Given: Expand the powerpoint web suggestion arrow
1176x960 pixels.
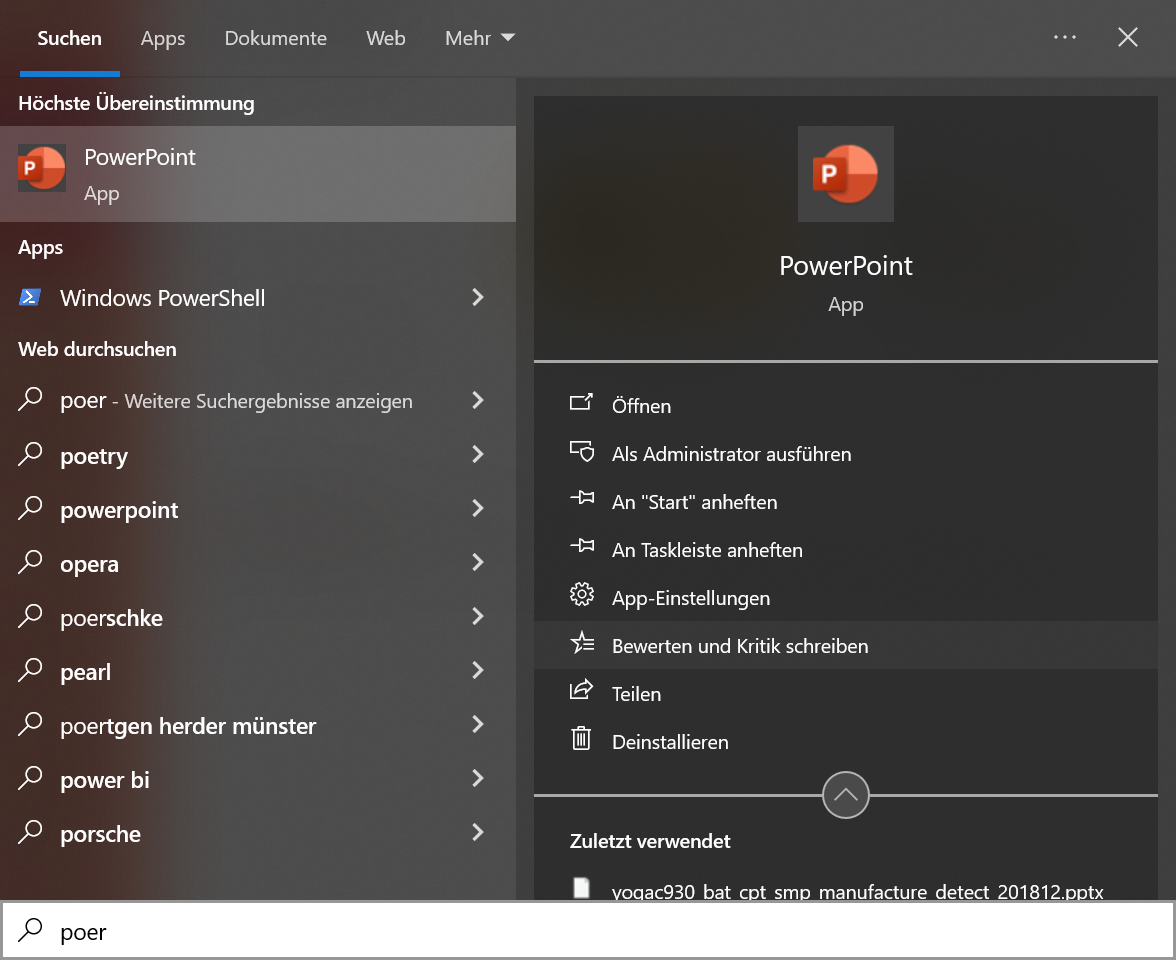Looking at the screenshot, I should 478,508.
